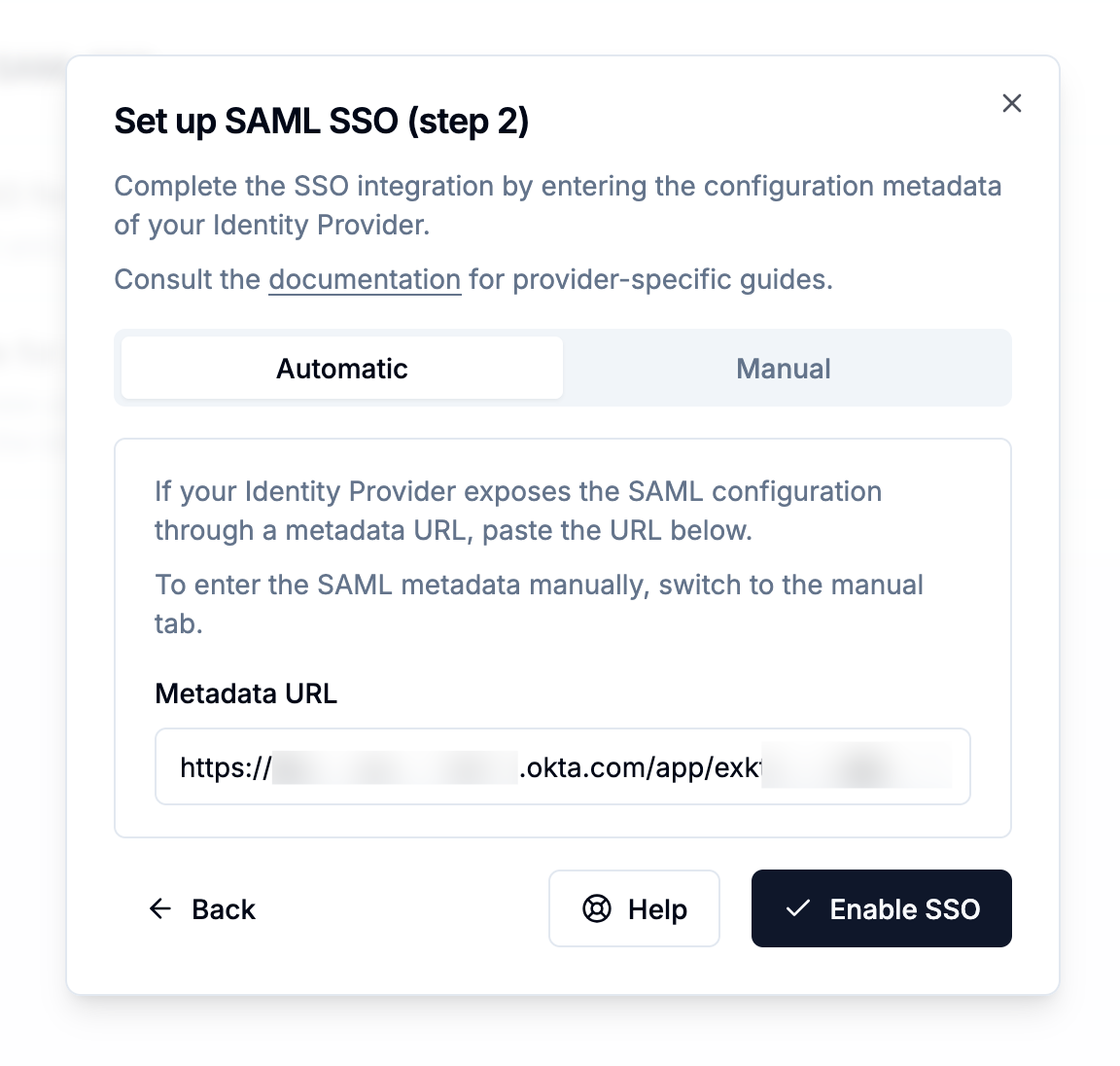The height and width of the screenshot is (1066, 1120).
Task: Click the Help button for assistance
Action: [634, 908]
